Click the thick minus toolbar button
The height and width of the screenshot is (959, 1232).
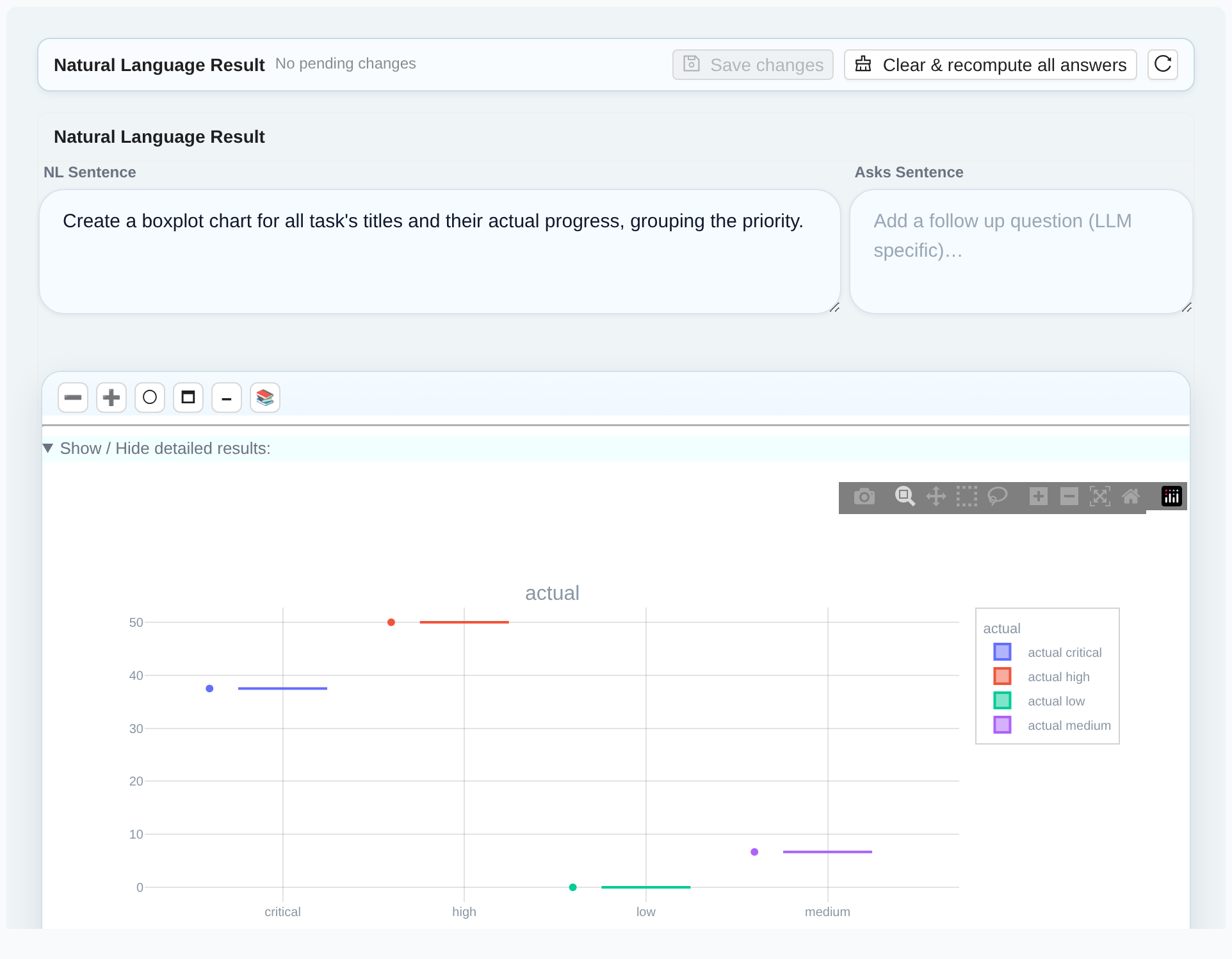(x=73, y=398)
